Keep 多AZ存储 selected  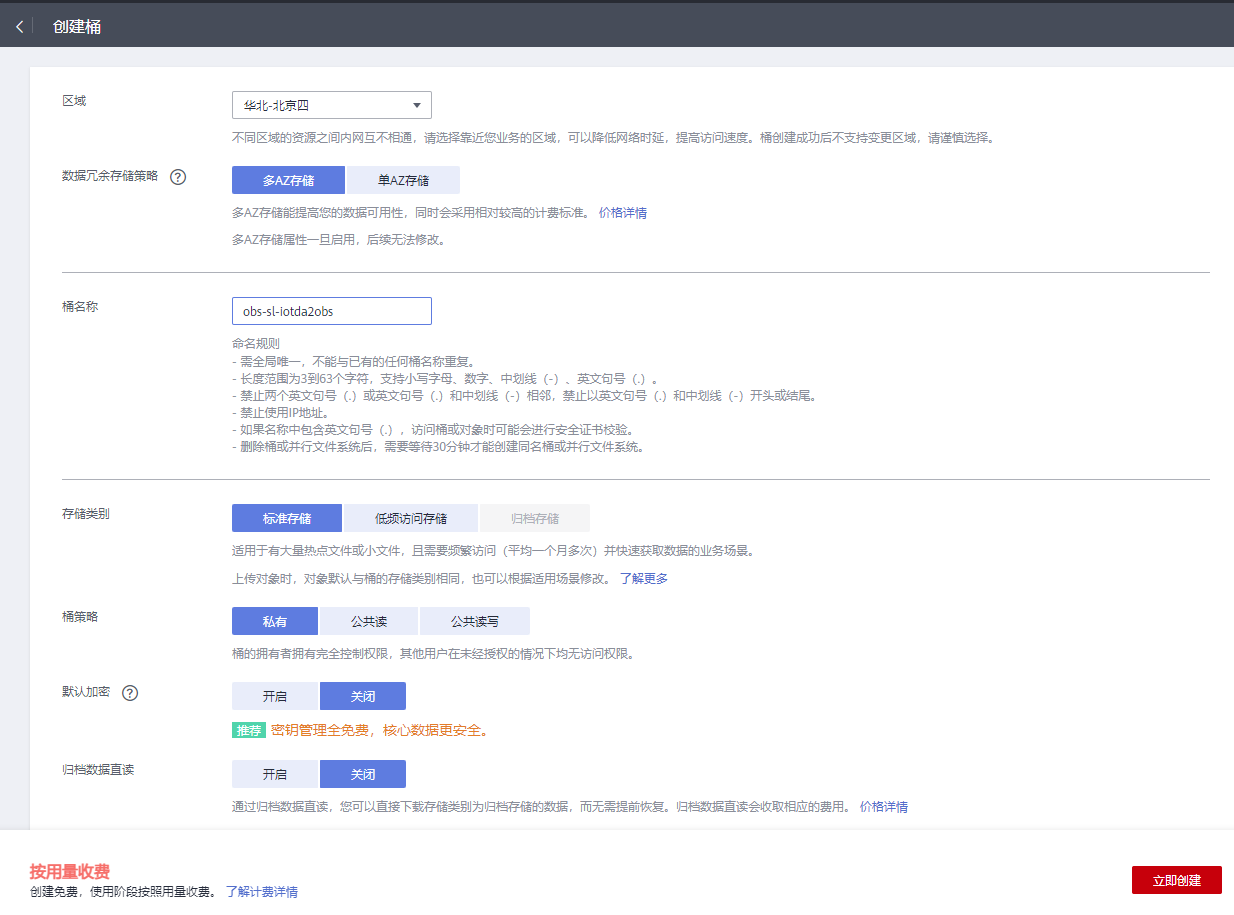pos(288,180)
